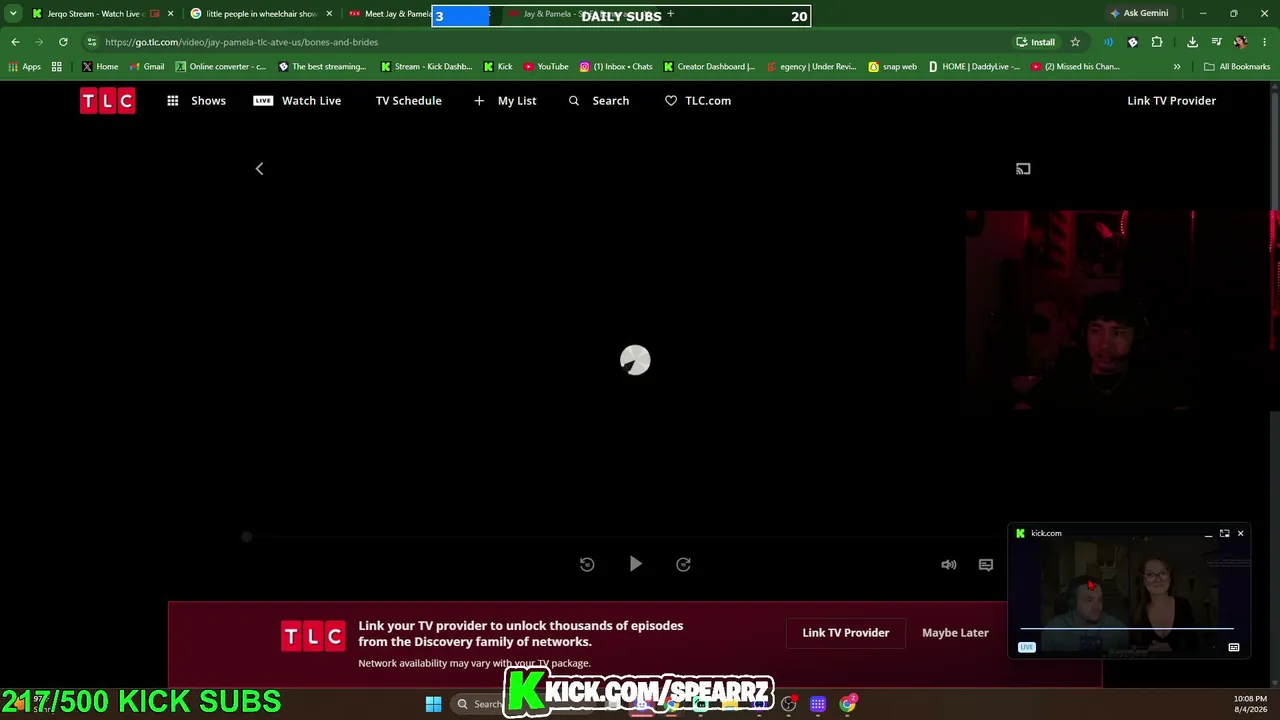Open the Windows Start menu
1280x720 pixels.
(x=433, y=704)
